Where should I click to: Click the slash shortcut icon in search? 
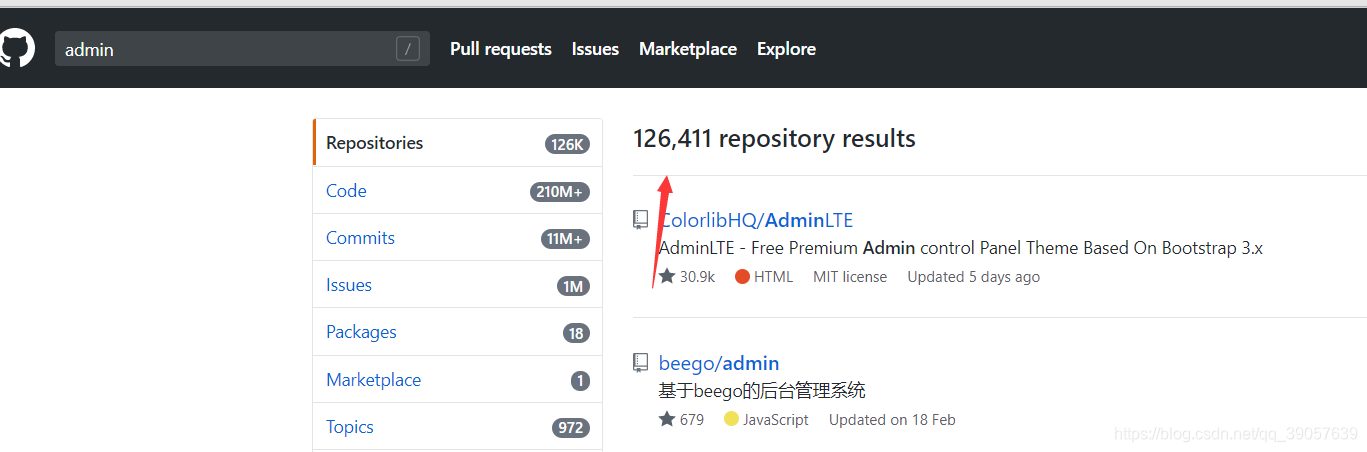click(407, 48)
